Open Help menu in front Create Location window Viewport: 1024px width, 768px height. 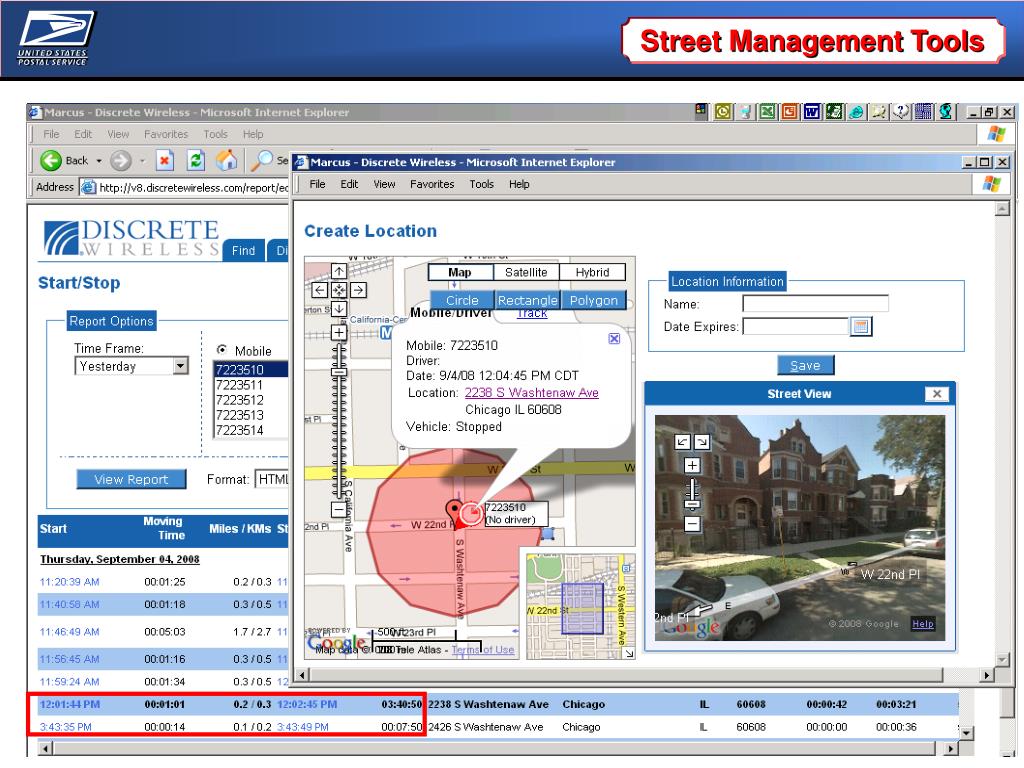519,184
